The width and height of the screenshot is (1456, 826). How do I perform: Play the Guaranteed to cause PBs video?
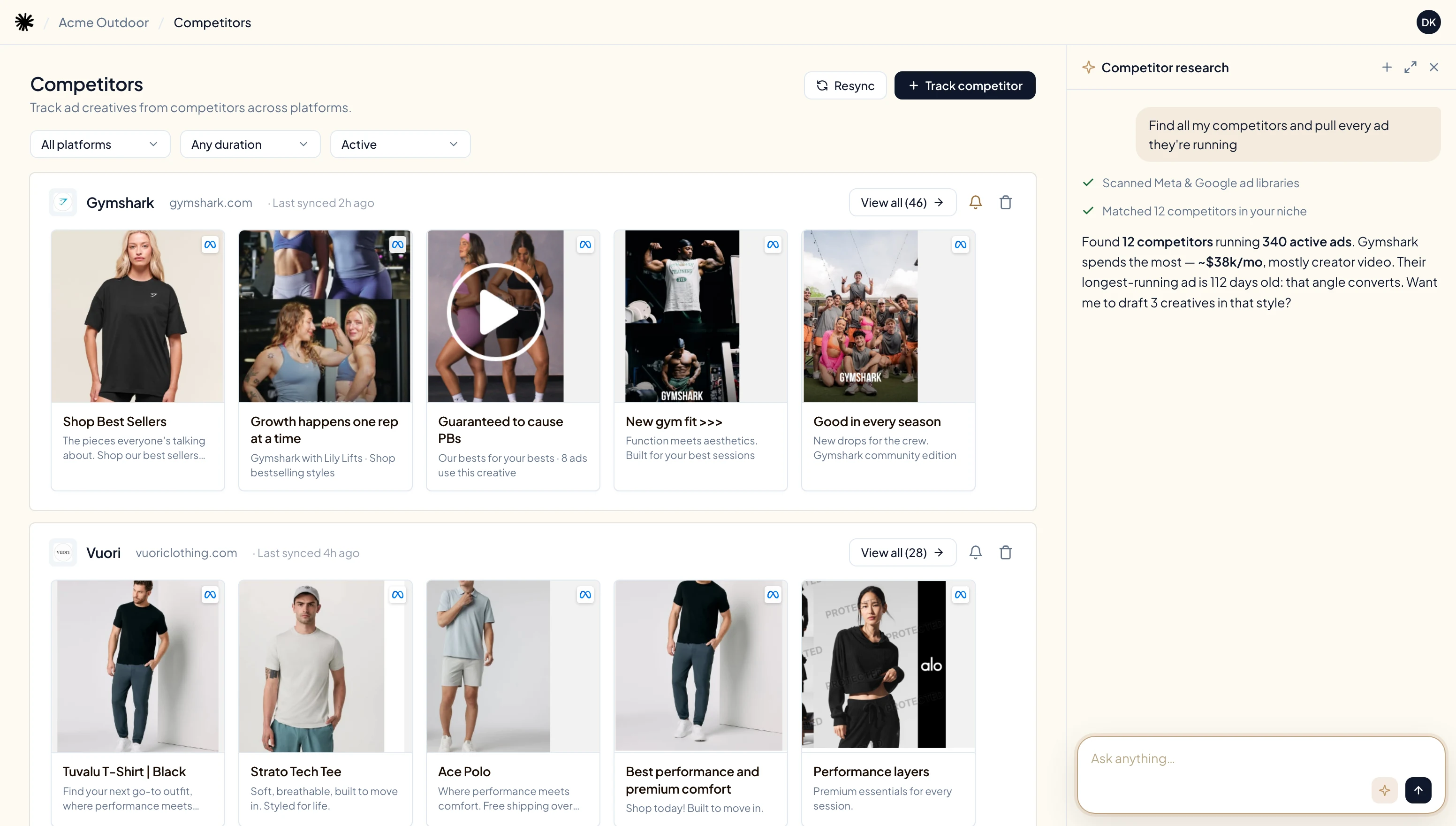coord(495,312)
